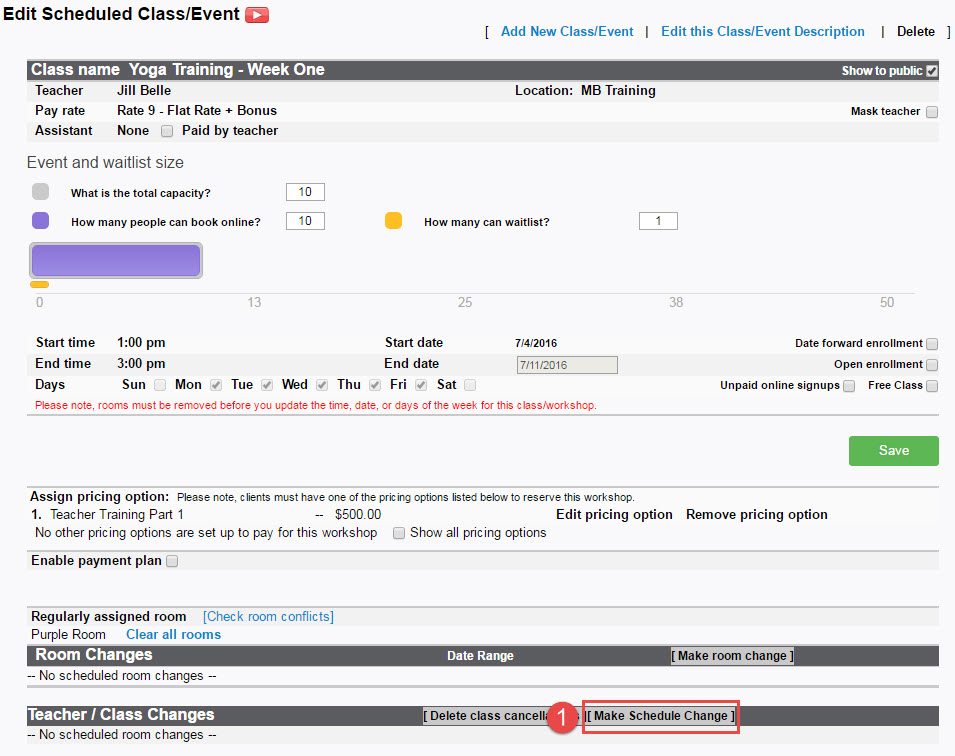This screenshot has height=756, width=955.
Task: Play the red video tutorial icon
Action: click(x=256, y=15)
